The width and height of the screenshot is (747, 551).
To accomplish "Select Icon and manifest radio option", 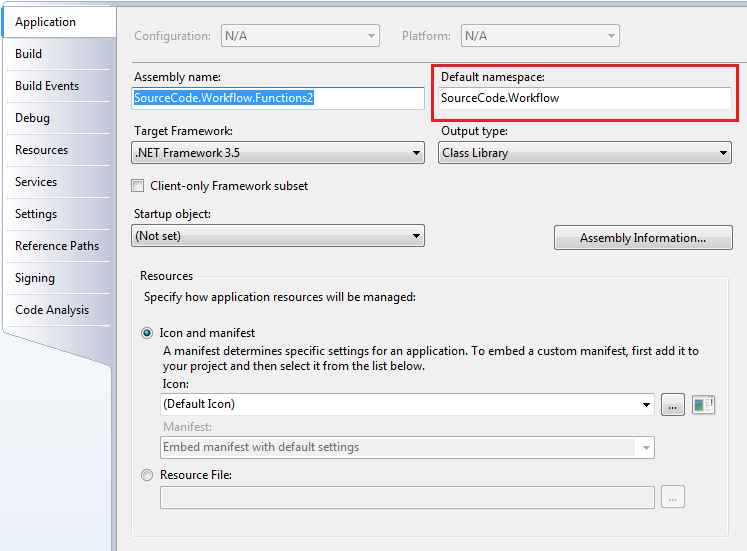I will (x=147, y=333).
